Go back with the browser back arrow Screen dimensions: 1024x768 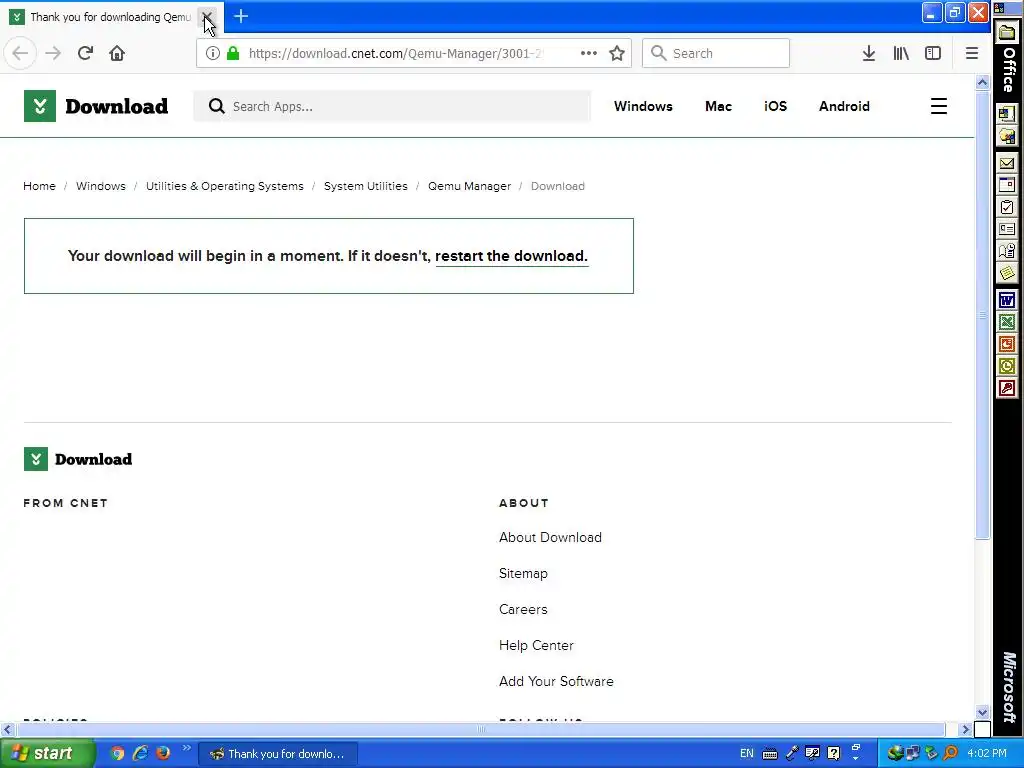(x=20, y=53)
